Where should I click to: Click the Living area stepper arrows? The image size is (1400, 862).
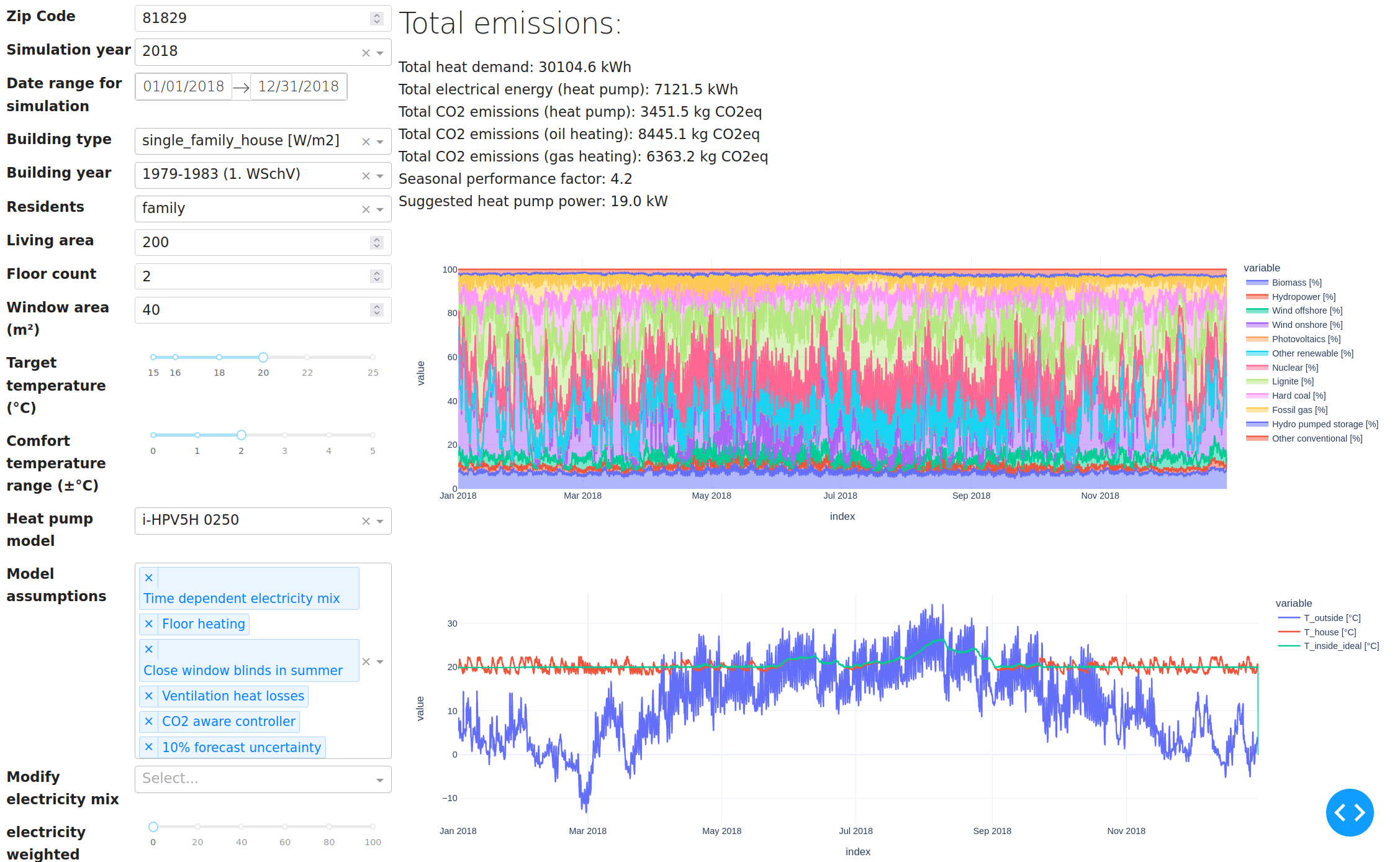pos(377,243)
